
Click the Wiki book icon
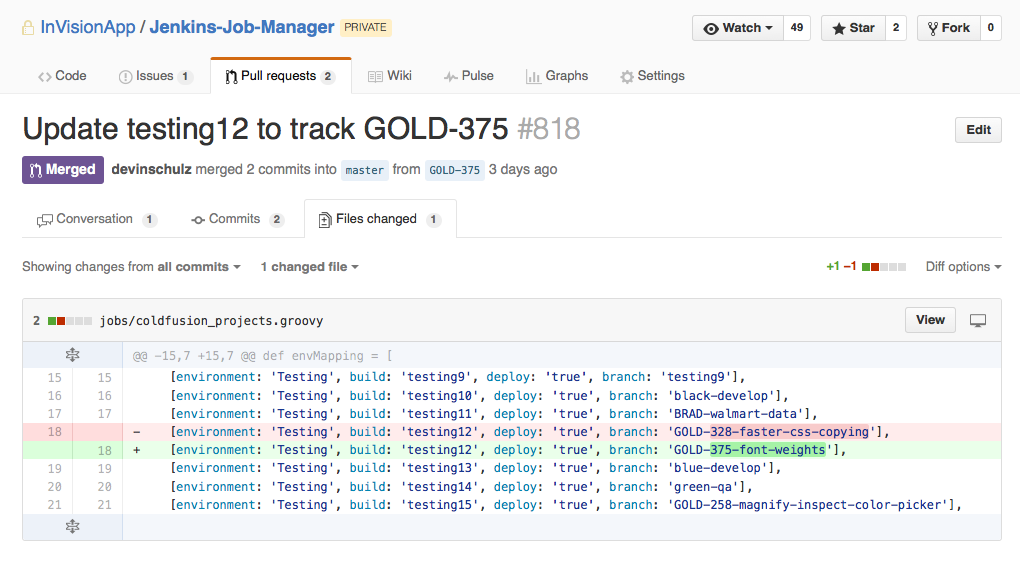[x=375, y=77]
